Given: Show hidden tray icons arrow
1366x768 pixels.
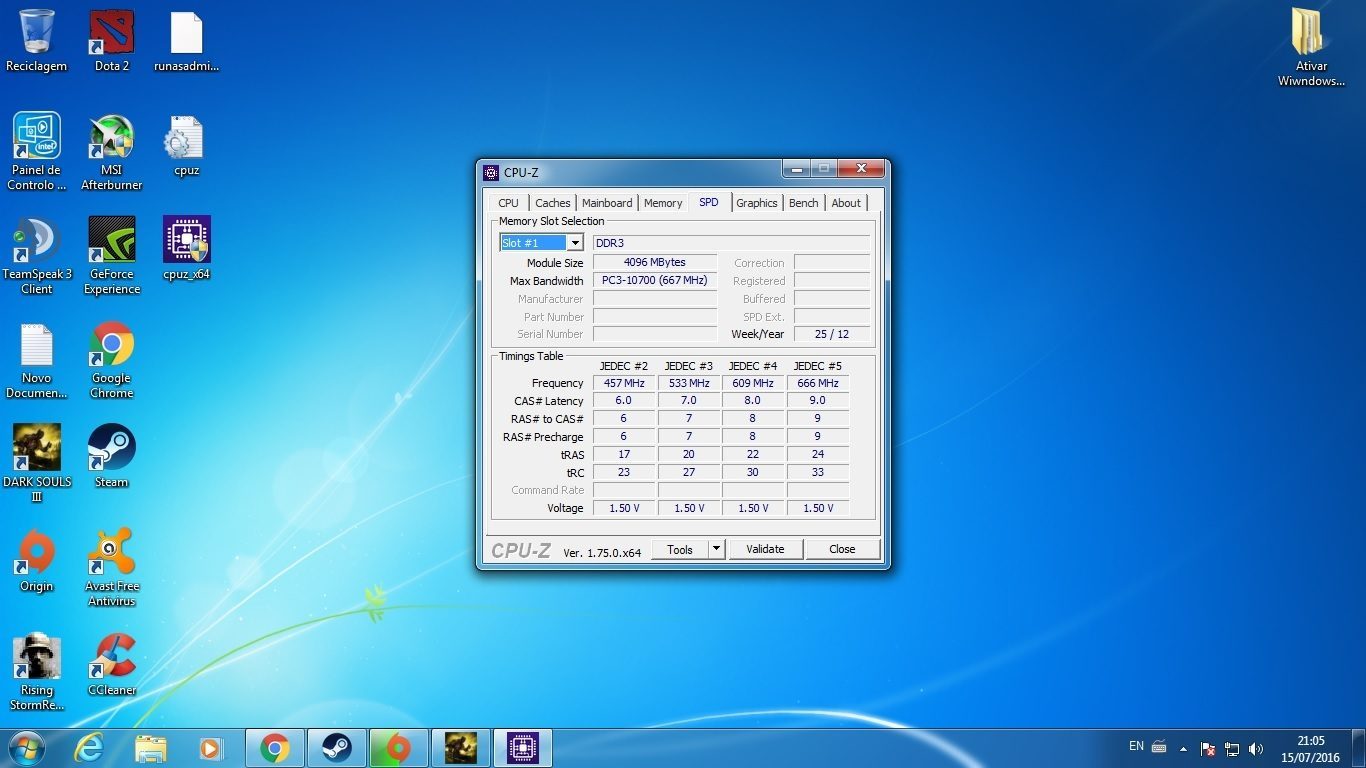Looking at the screenshot, I should click(x=1184, y=749).
